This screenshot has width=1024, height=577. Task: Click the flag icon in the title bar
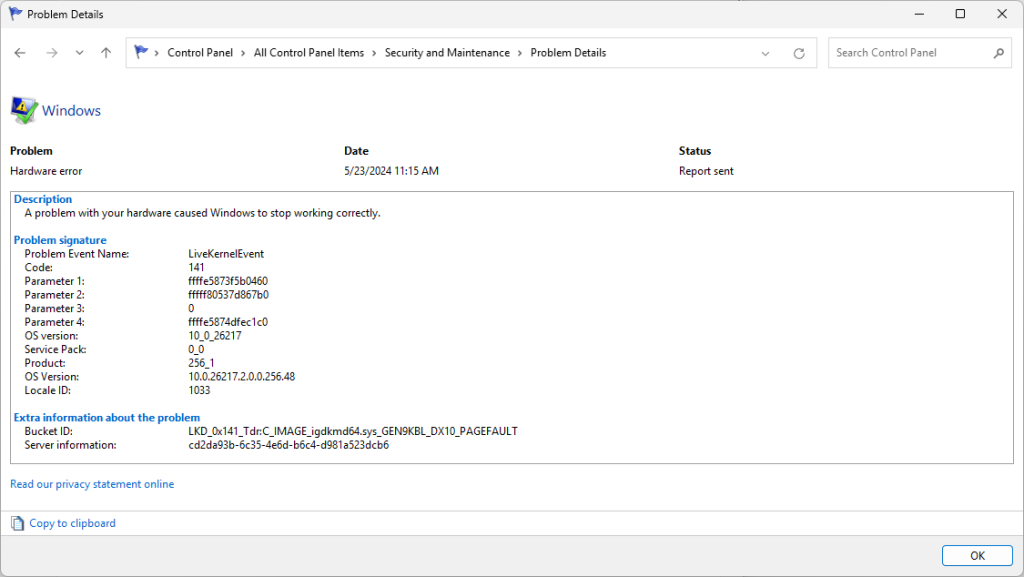(x=14, y=14)
